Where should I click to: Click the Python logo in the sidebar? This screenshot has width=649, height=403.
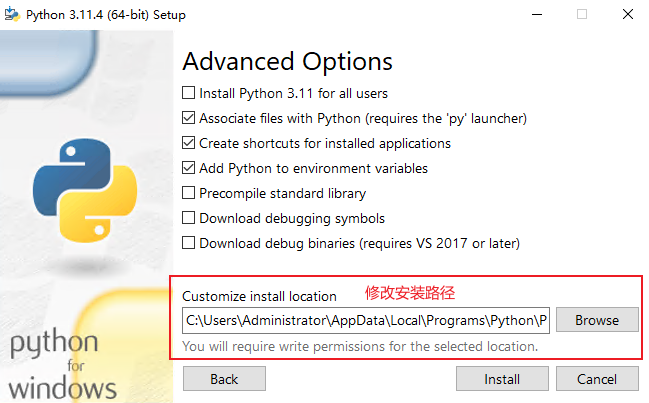(x=85, y=190)
